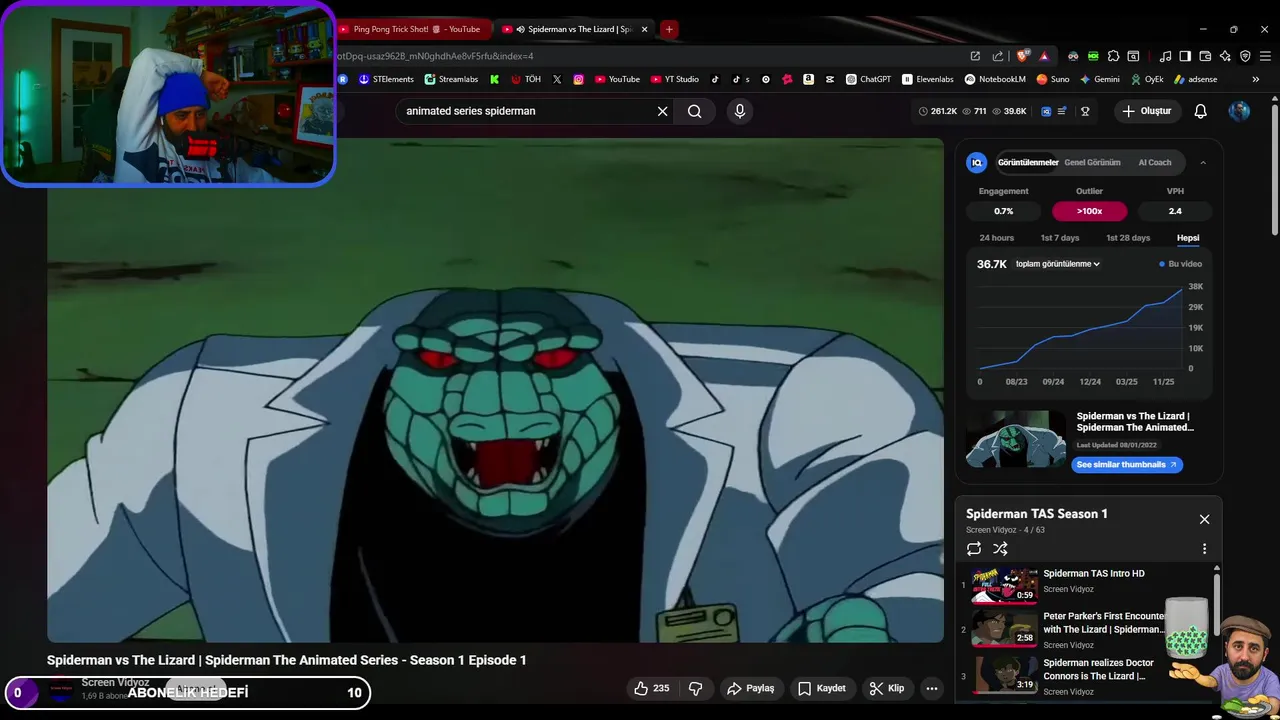Screen dimensions: 1280x720
Task: Open the ChatGPT bookmark
Action: coord(868,79)
